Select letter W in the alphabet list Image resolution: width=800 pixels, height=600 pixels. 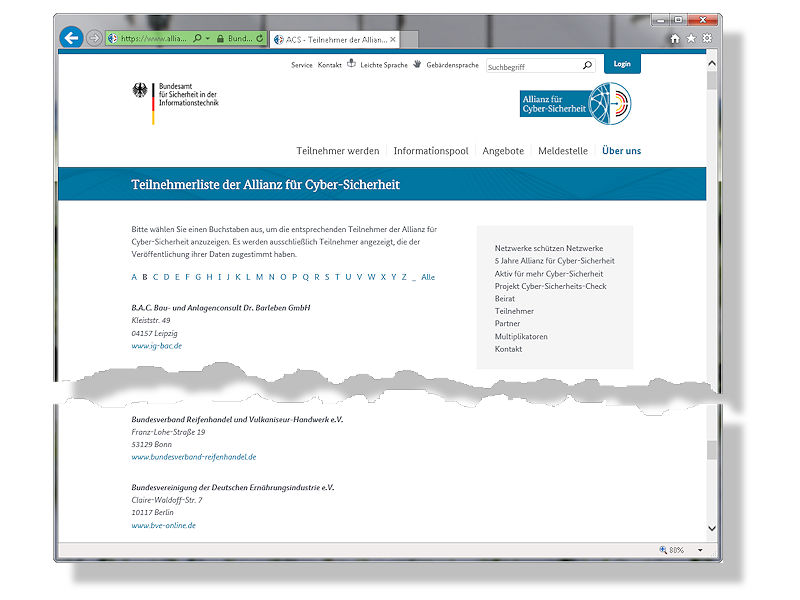coord(371,277)
